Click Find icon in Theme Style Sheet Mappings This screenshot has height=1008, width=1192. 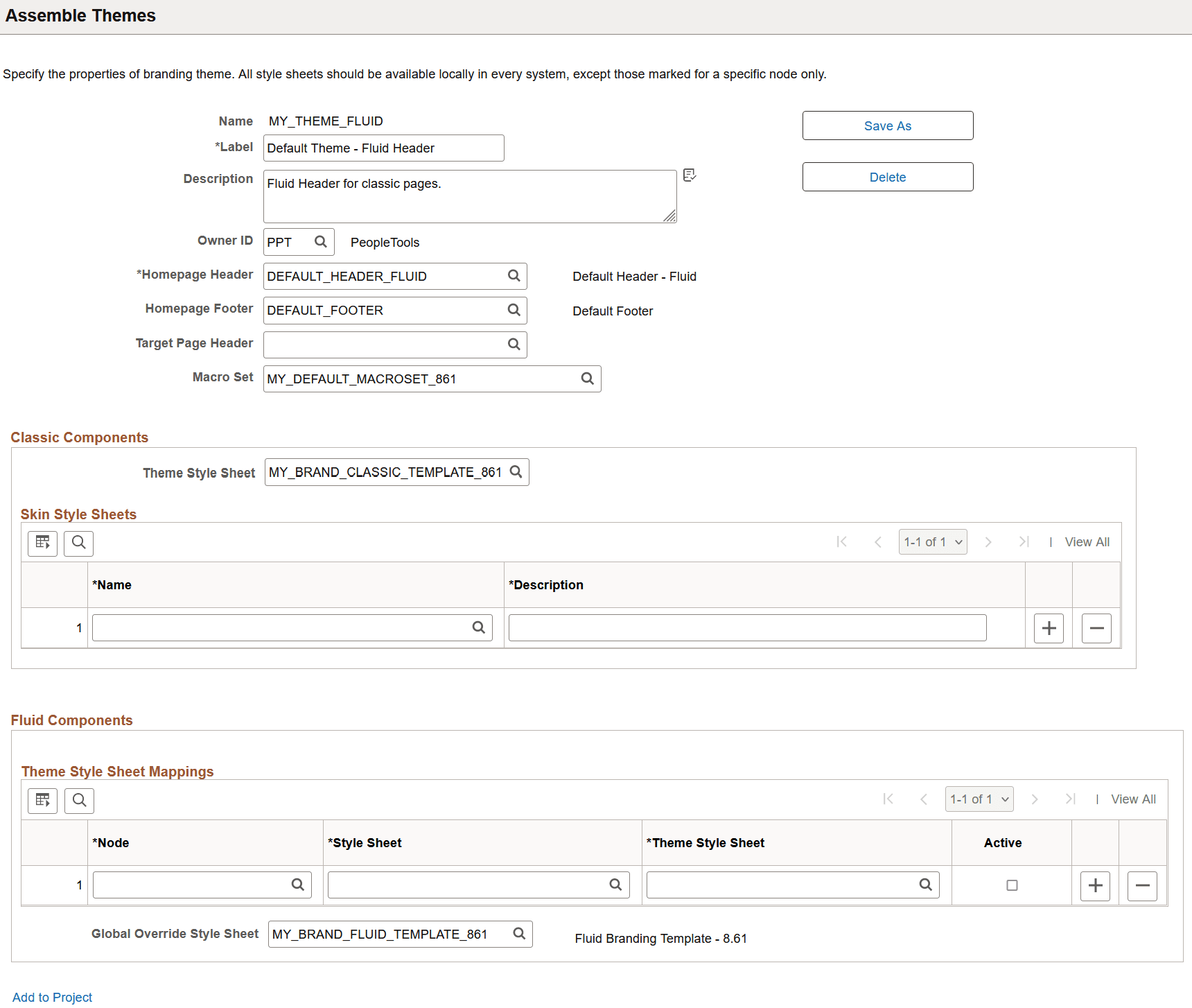[x=80, y=801]
